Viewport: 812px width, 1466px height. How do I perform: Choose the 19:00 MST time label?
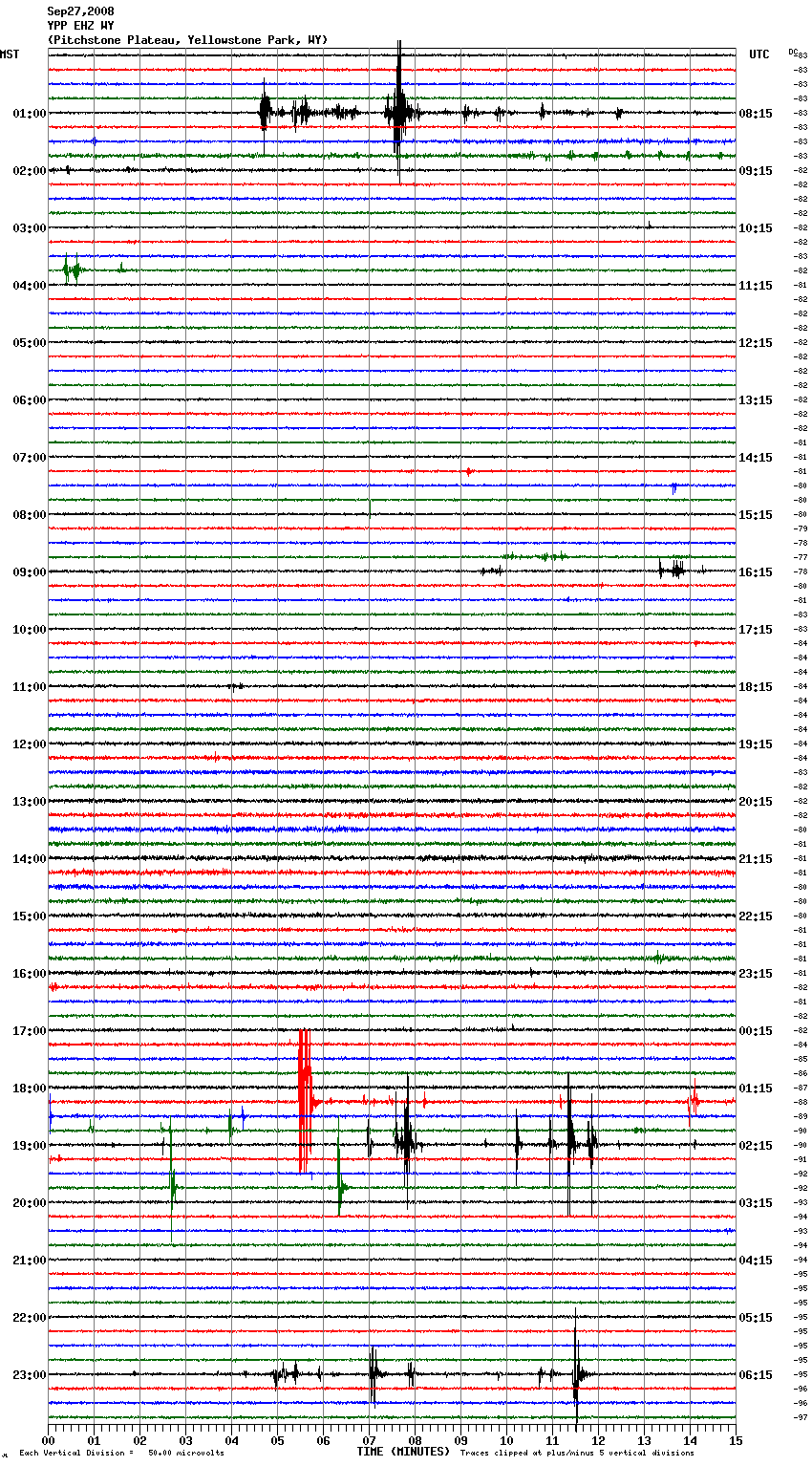point(30,1146)
